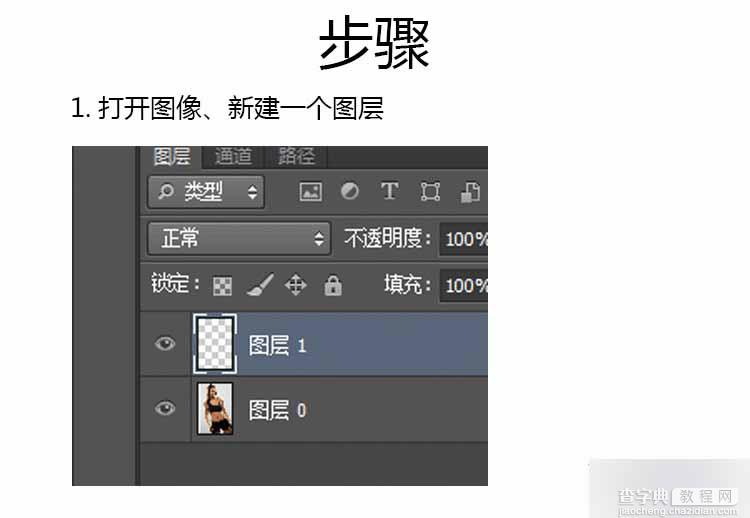The image size is (750, 518).
Task: Lock transparent pixels checkerboard icon
Action: click(222, 286)
